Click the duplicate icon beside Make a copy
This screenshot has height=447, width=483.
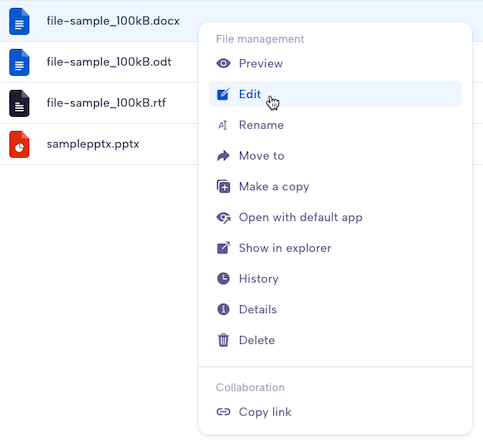(223, 186)
